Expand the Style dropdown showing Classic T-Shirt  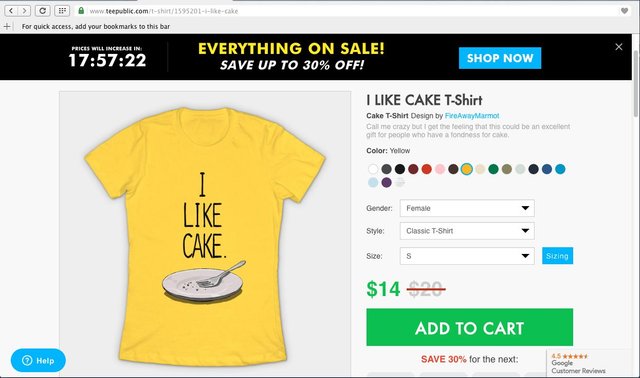[x=467, y=231]
